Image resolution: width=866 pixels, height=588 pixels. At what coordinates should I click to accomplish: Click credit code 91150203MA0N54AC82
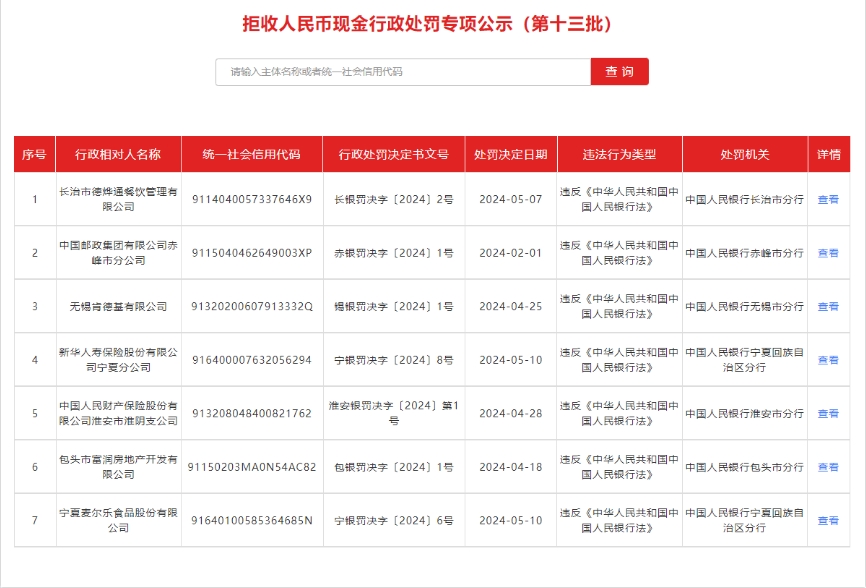click(x=252, y=467)
